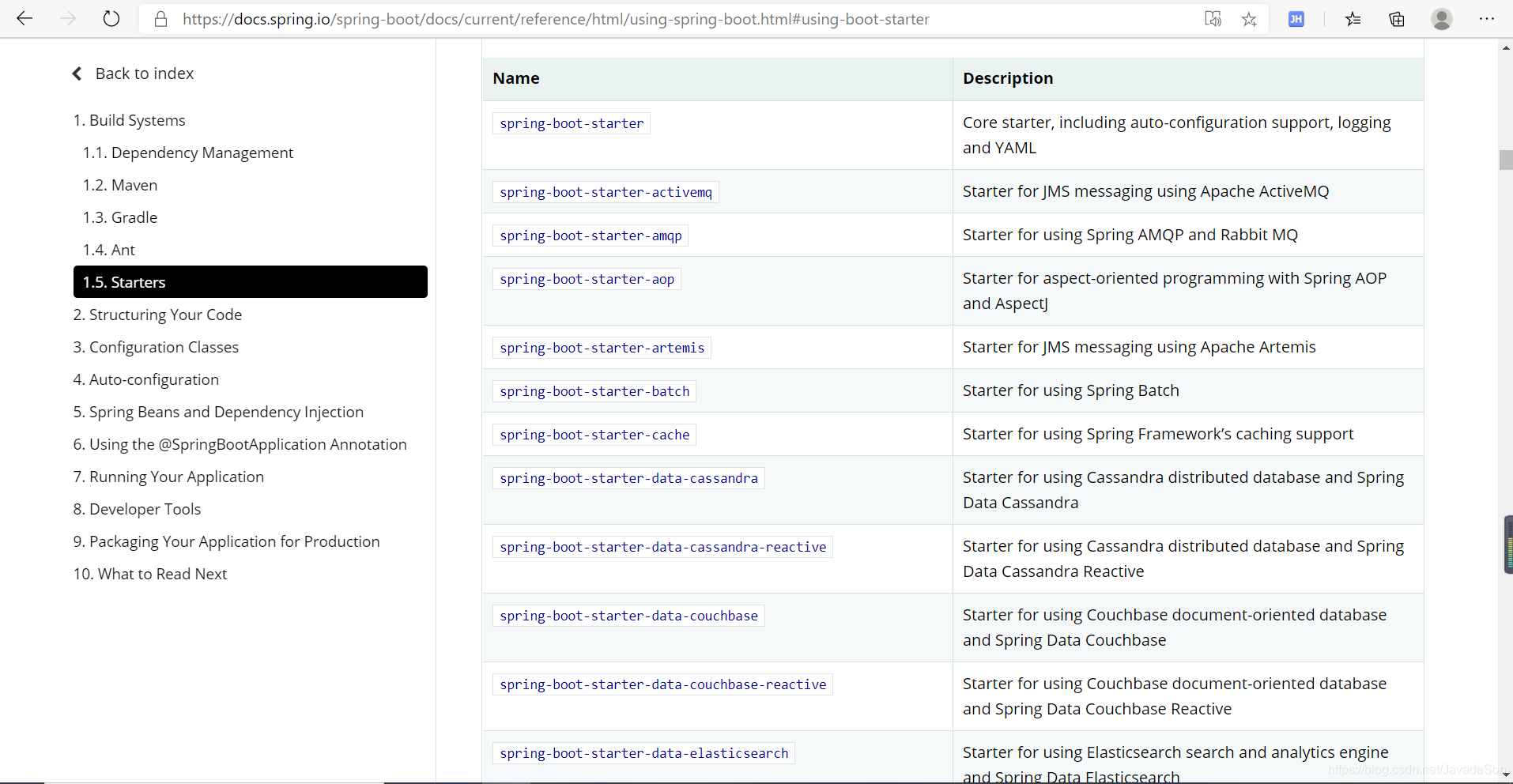Click Spring Framework's caching support description
Screen dimensions: 1513x784
point(1158,434)
